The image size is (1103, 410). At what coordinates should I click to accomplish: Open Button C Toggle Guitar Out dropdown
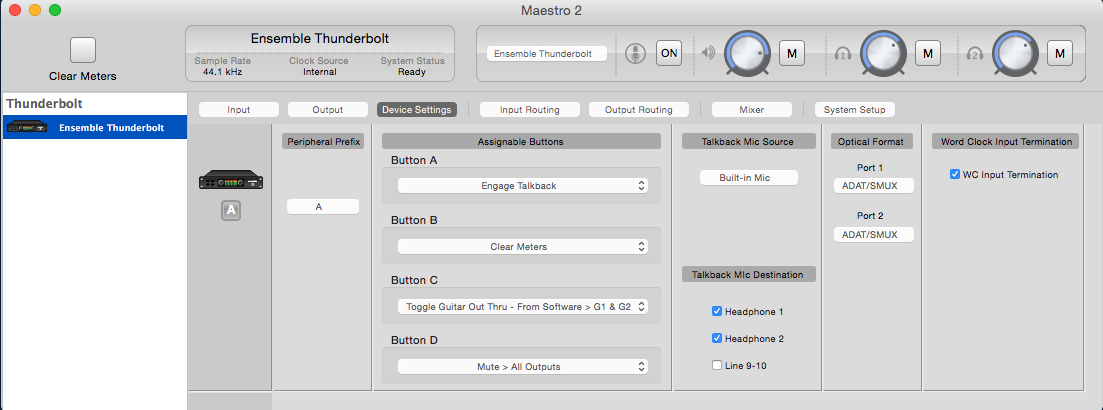[522, 307]
